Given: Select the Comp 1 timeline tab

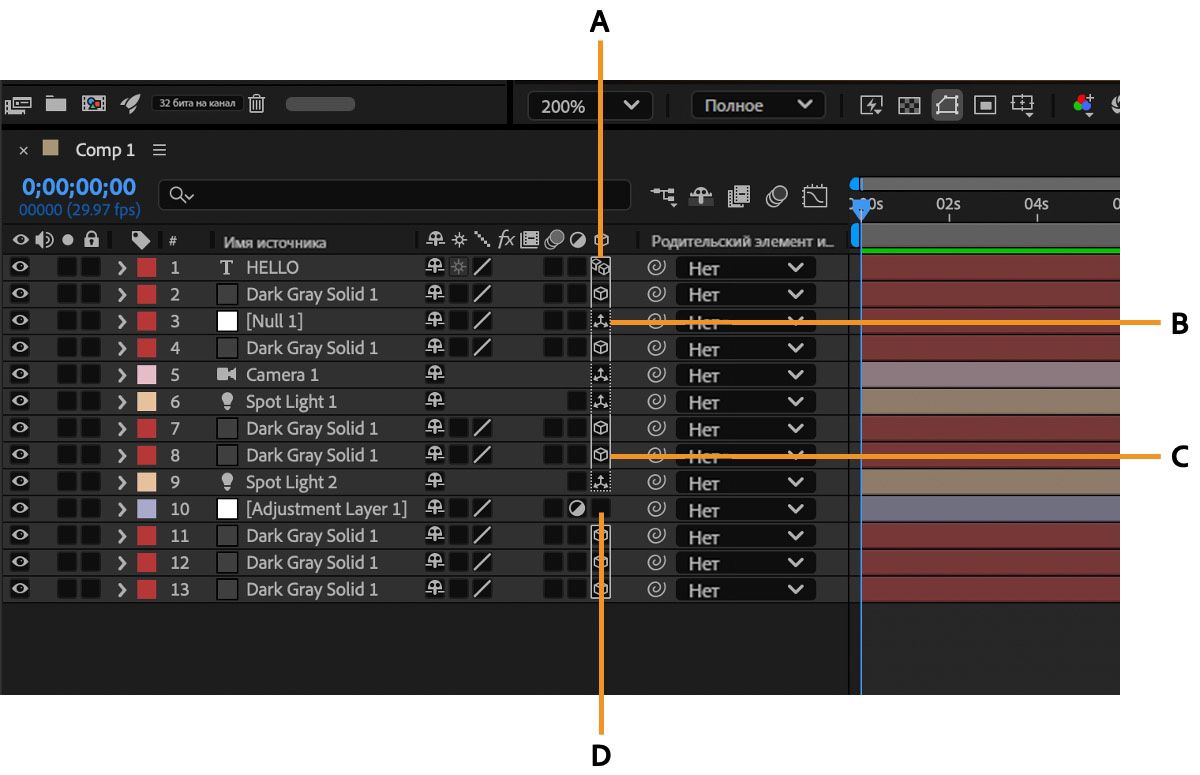Looking at the screenshot, I should [x=105, y=150].
